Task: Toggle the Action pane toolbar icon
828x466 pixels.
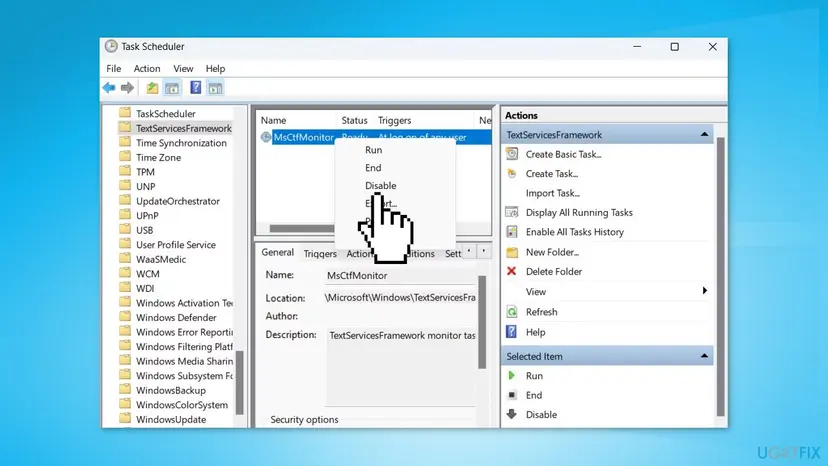Action: coord(215,88)
